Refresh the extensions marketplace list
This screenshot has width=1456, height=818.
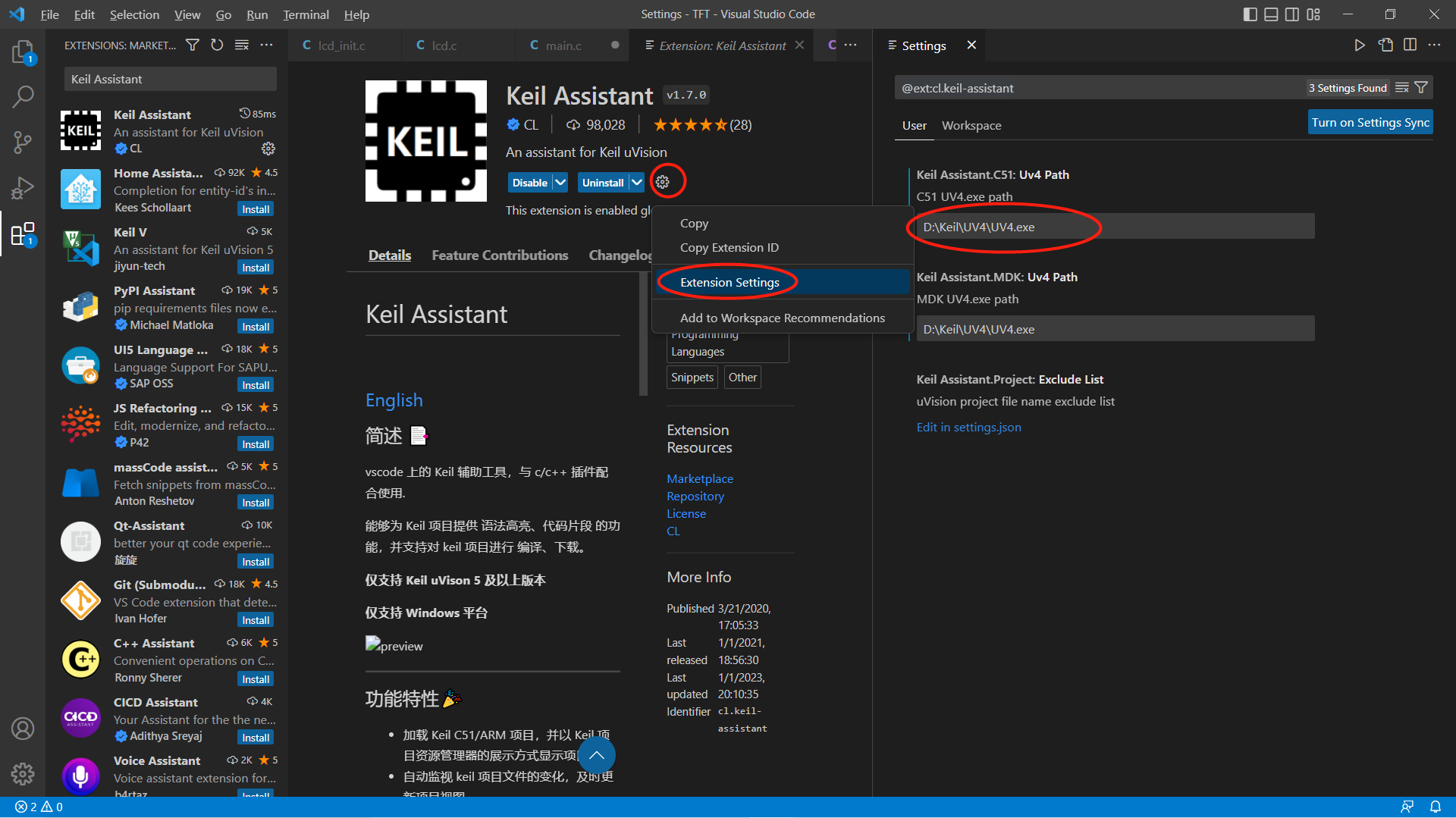tap(217, 45)
